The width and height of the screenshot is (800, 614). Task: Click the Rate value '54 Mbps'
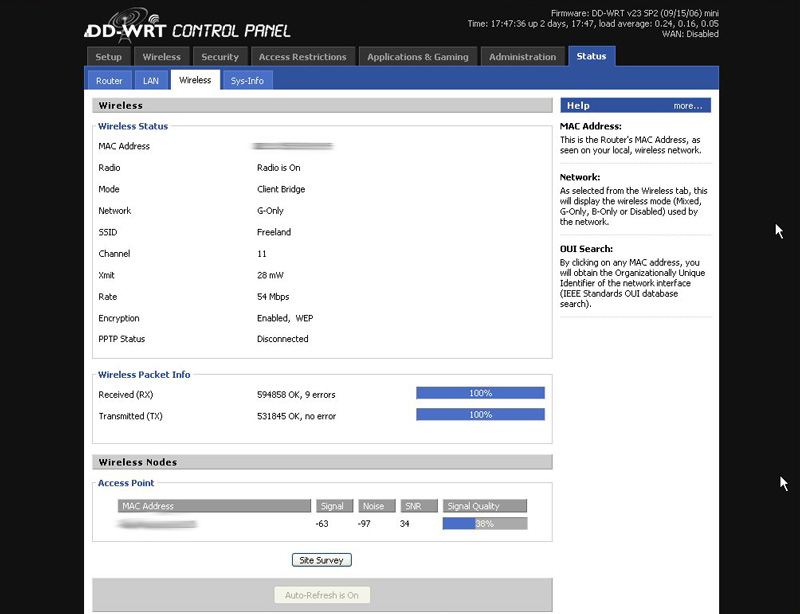[x=273, y=297]
